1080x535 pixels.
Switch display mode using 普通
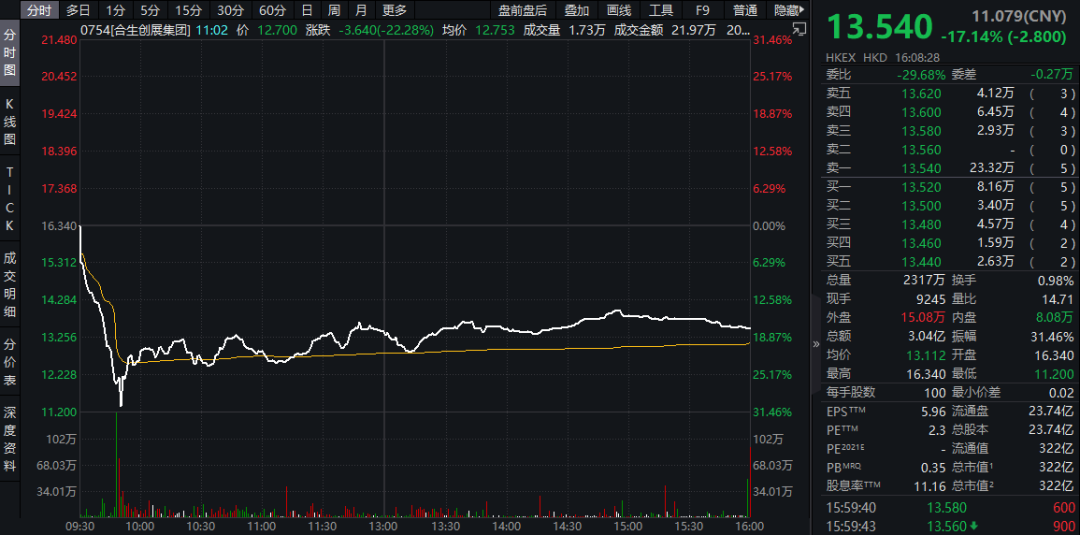[x=745, y=10]
